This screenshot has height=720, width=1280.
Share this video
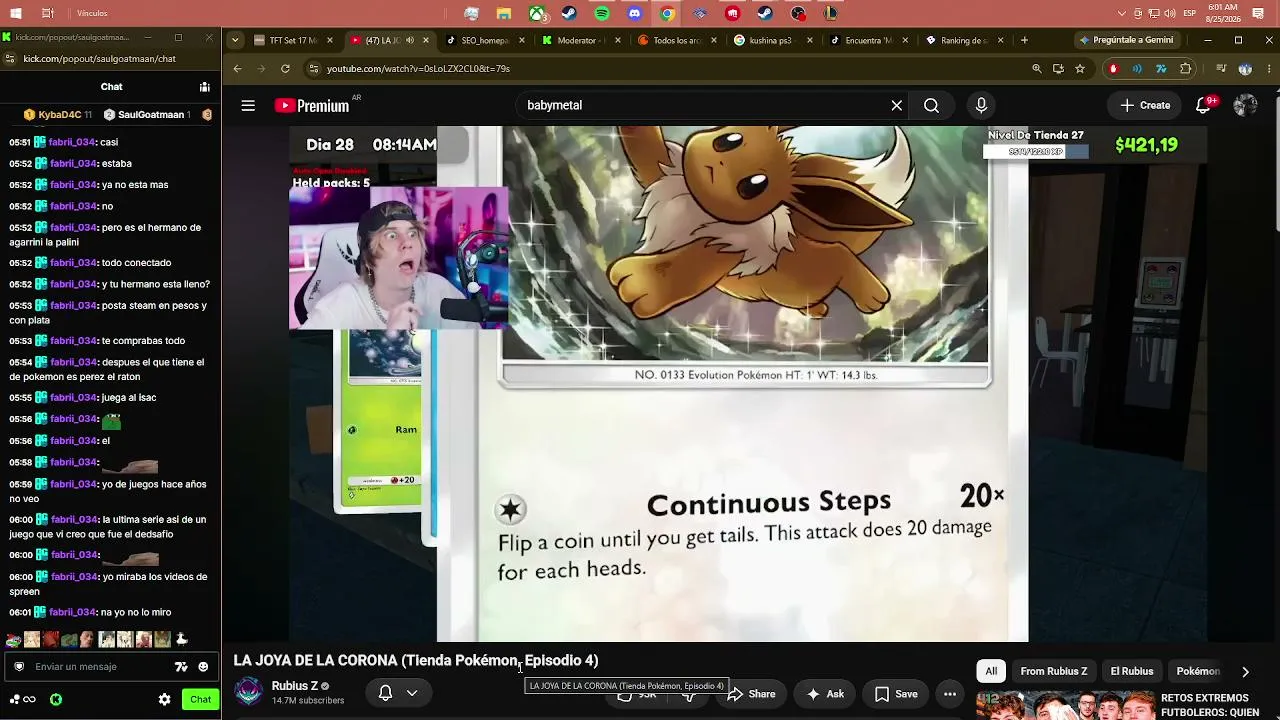pos(752,694)
